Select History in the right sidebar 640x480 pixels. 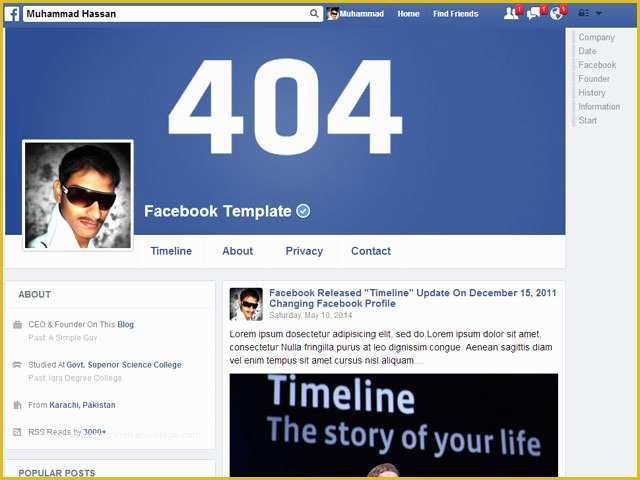tap(592, 93)
